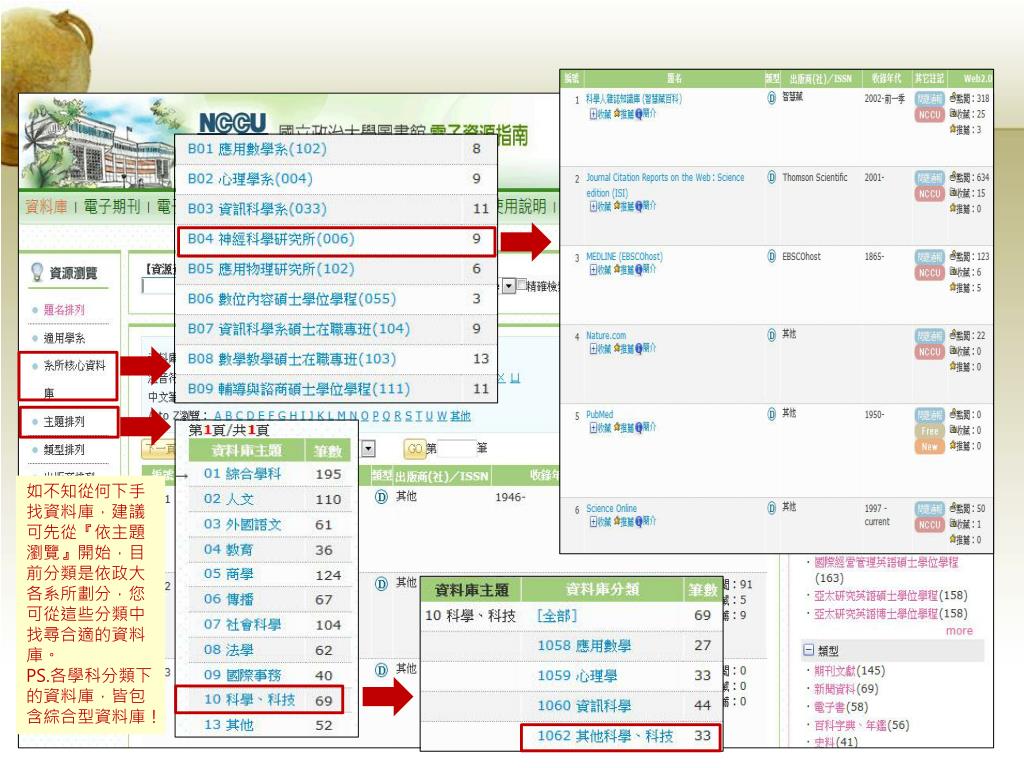
Task: Click the D type icon in EBSCOhost row
Action: click(771, 256)
